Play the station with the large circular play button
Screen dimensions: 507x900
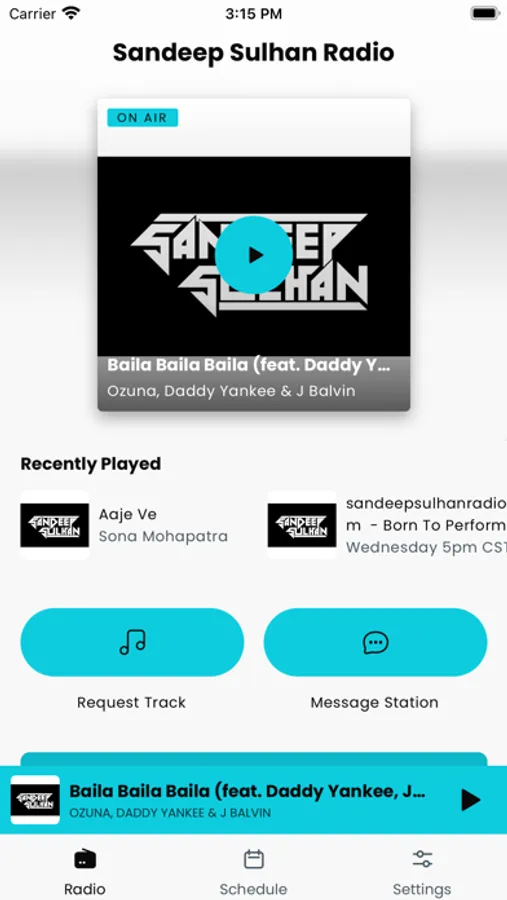coord(254,255)
